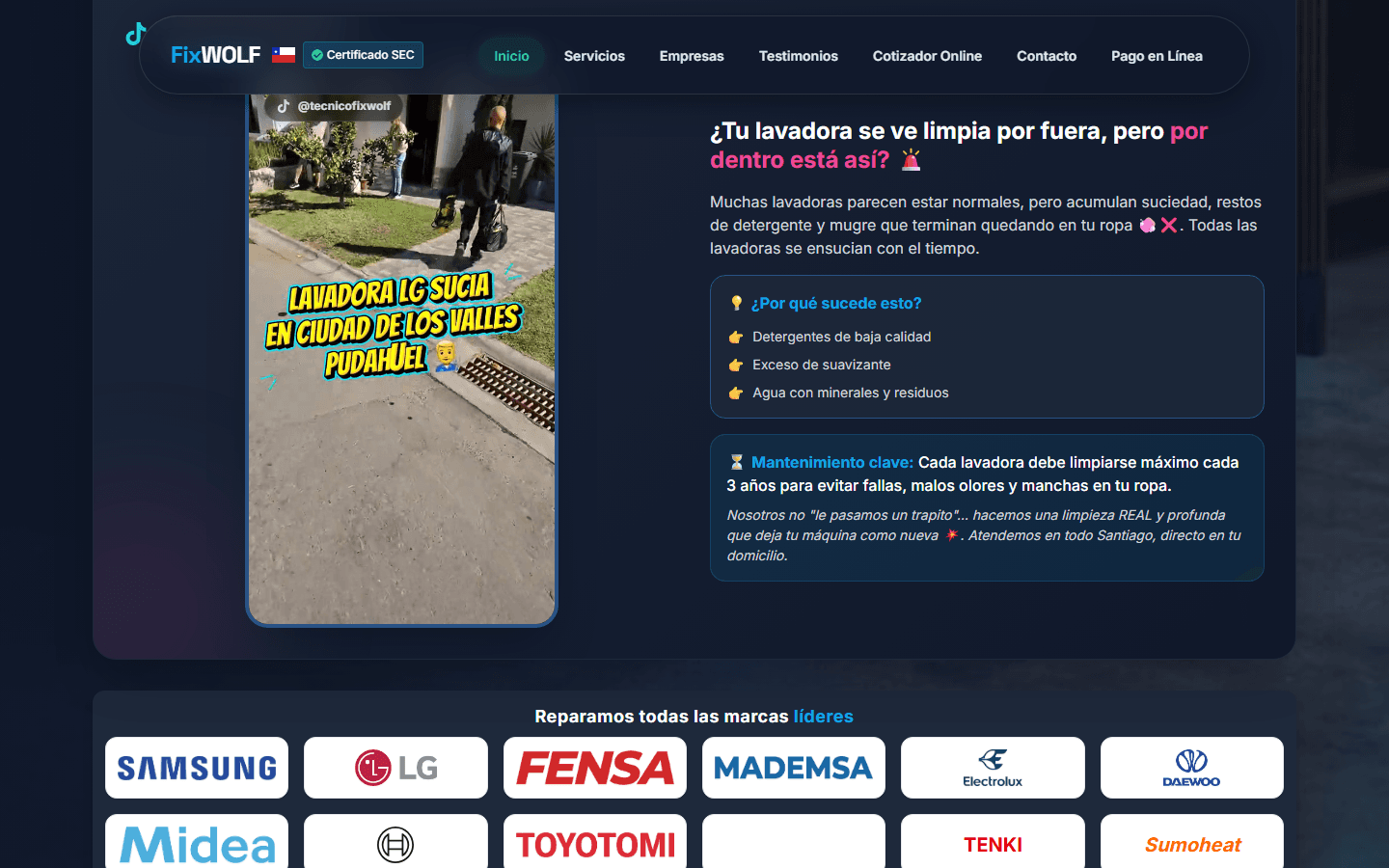Navigate to Empresas section
This screenshot has height=868, width=1389.
(x=692, y=56)
